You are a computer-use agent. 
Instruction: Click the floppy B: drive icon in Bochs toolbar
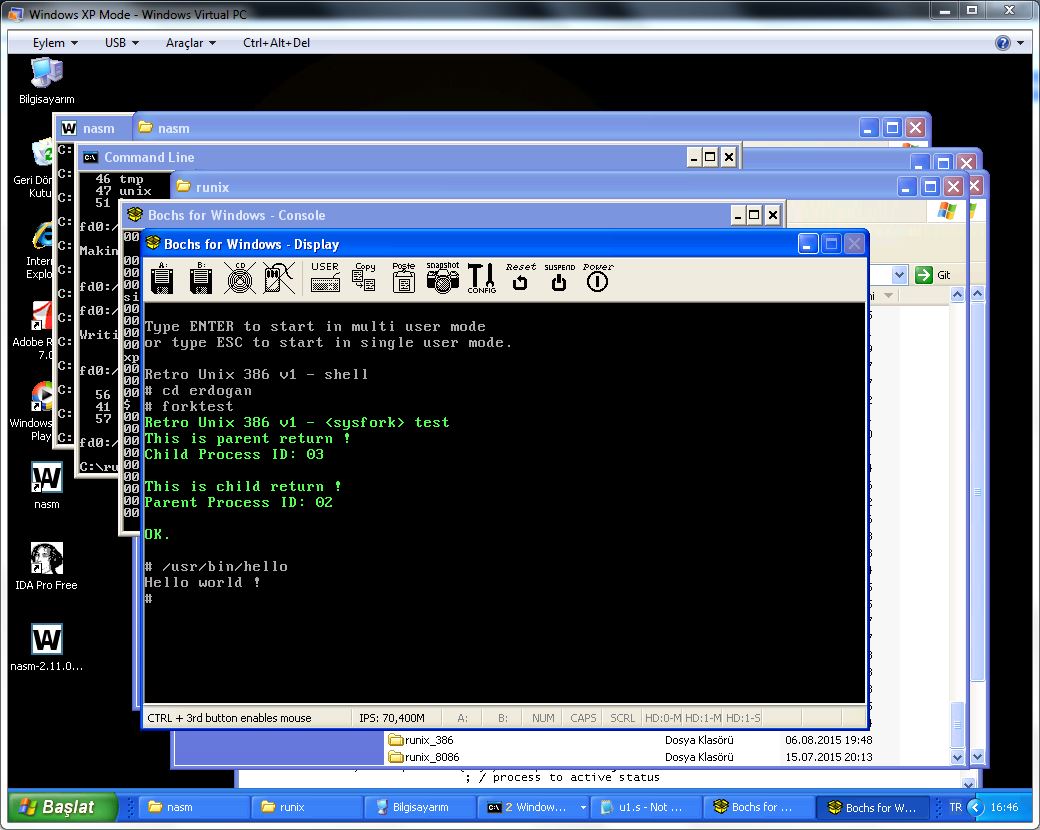click(x=201, y=278)
